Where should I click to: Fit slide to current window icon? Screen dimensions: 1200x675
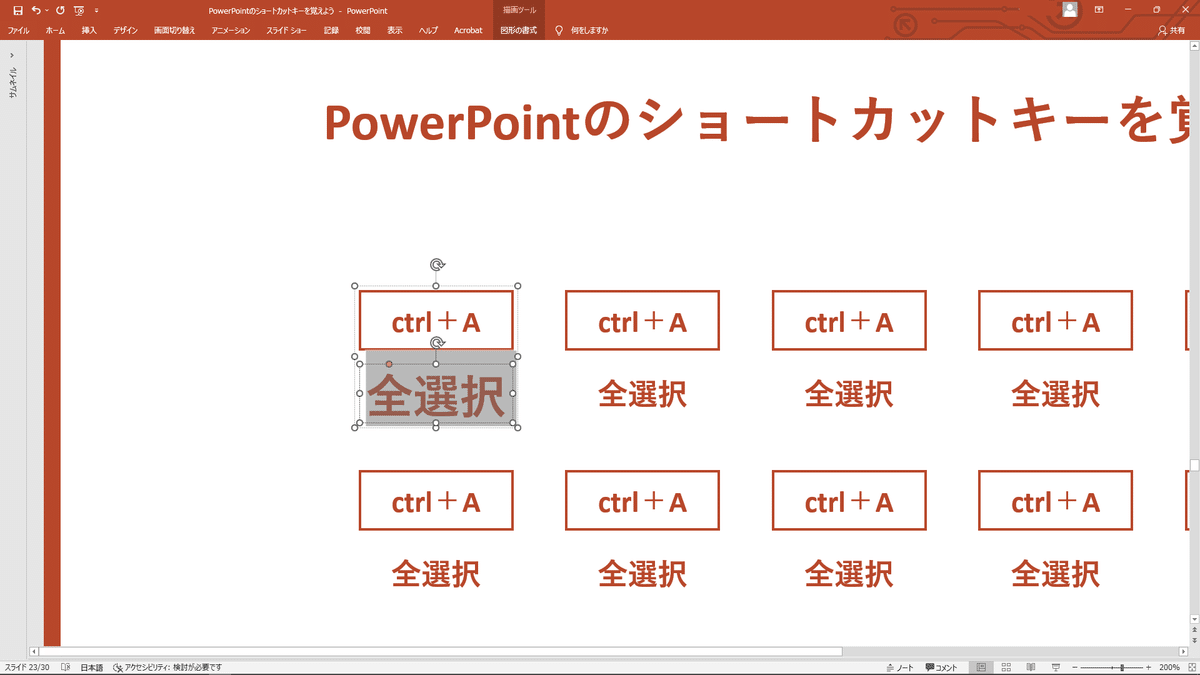[x=1190, y=667]
